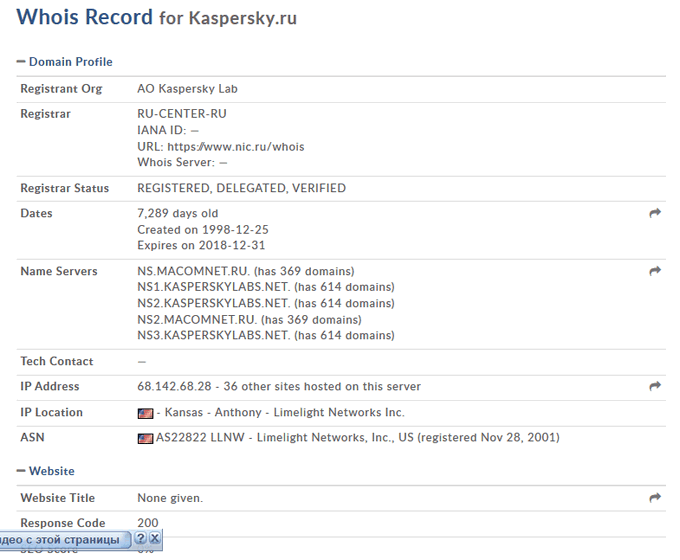
Task: Click 'Kansas - Anthony - Limelight Networks Inc.' text
Action: point(284,412)
